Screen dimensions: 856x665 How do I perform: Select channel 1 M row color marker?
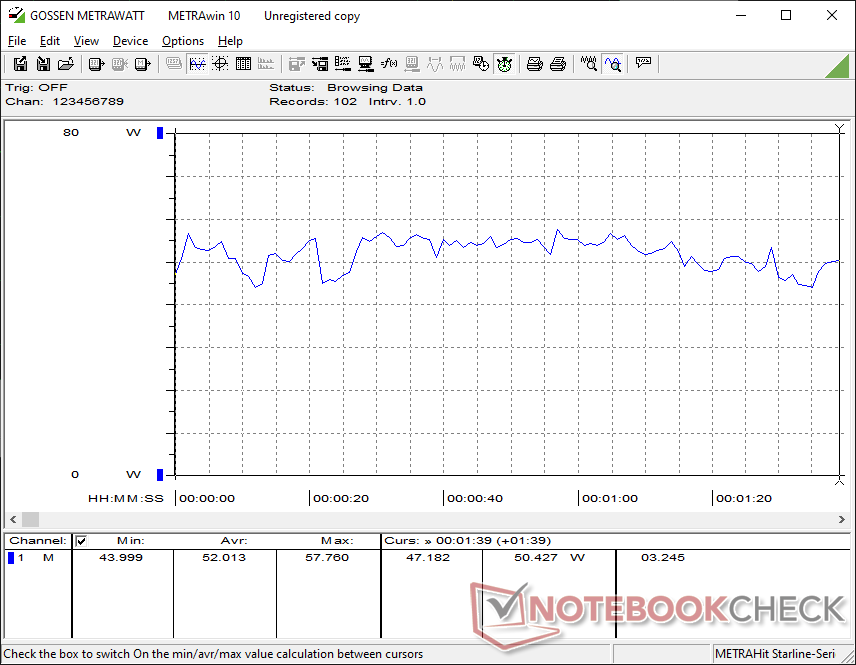point(11,557)
